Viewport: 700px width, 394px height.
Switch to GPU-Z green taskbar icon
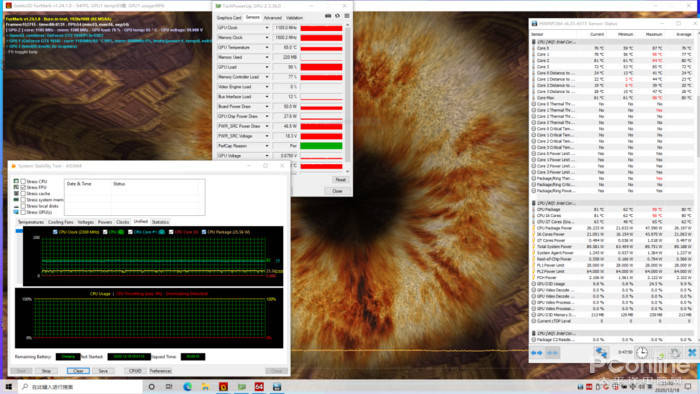[x=242, y=387]
